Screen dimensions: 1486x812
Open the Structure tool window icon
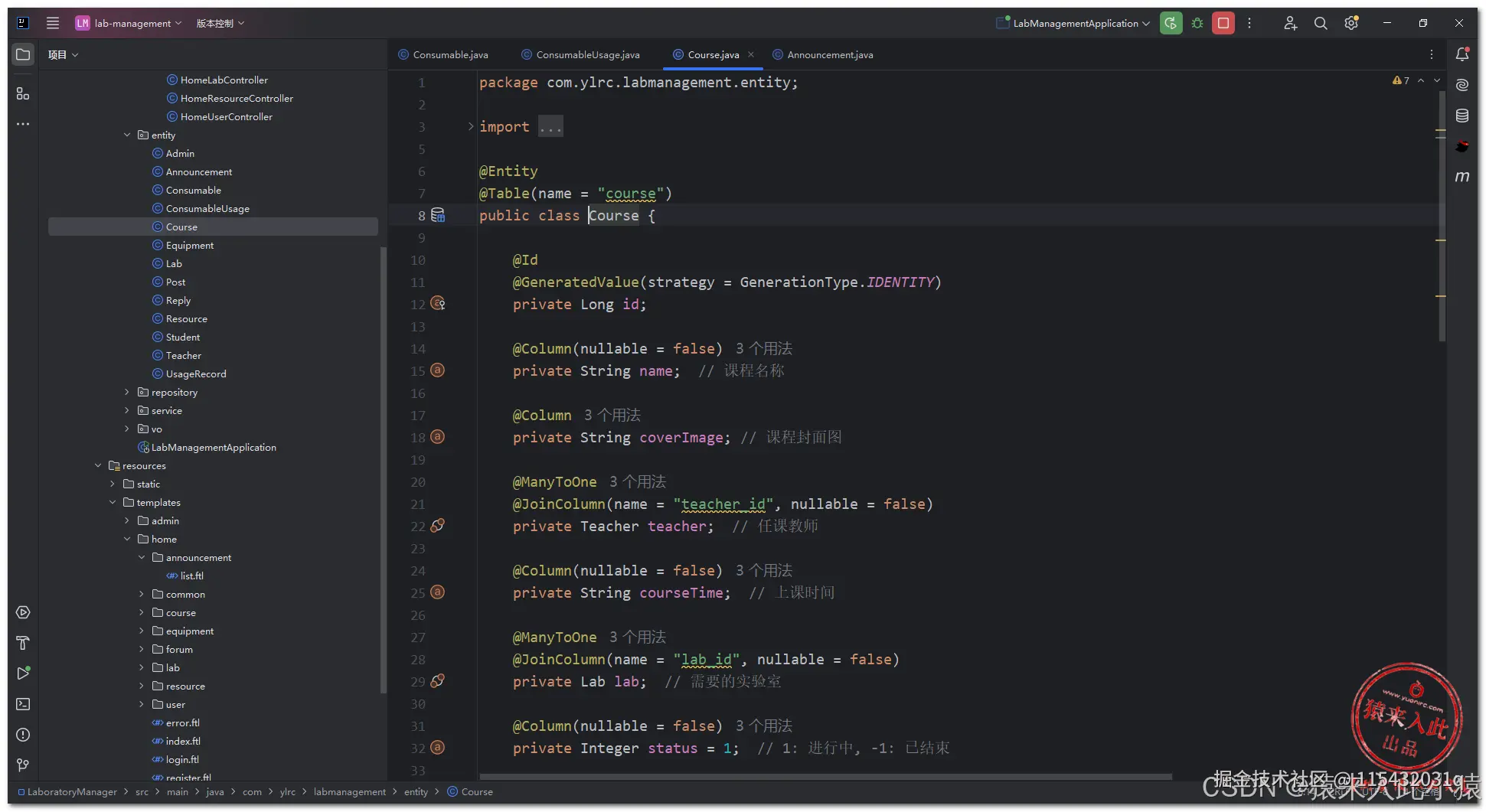click(23, 93)
